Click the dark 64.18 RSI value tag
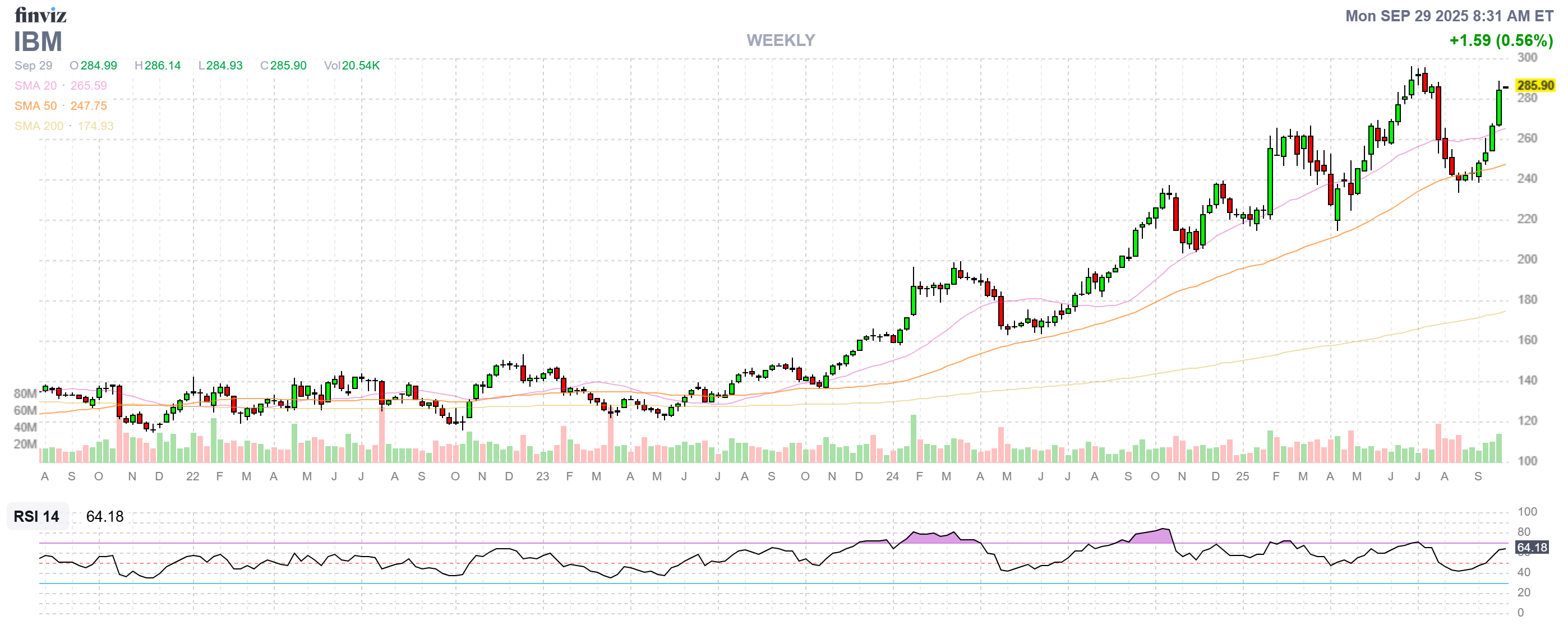Screen dimensions: 1568x630 click(1531, 547)
